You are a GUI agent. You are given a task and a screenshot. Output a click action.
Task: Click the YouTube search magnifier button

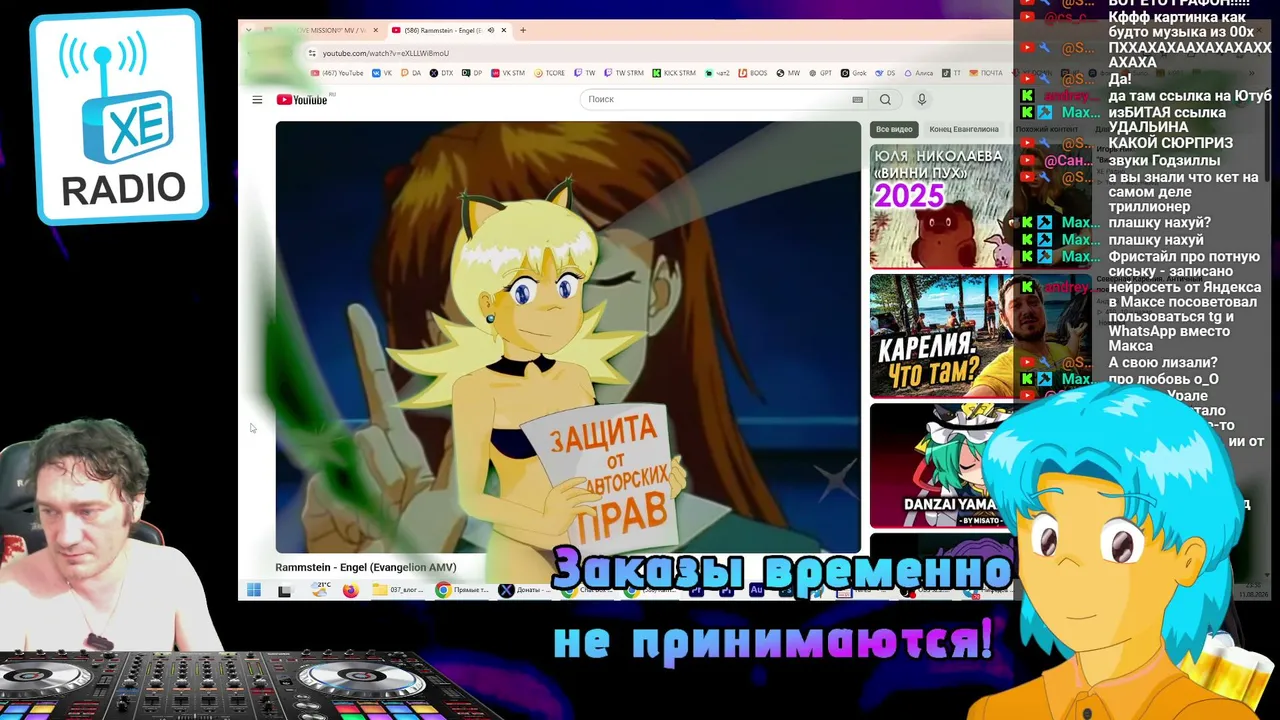pos(885,100)
